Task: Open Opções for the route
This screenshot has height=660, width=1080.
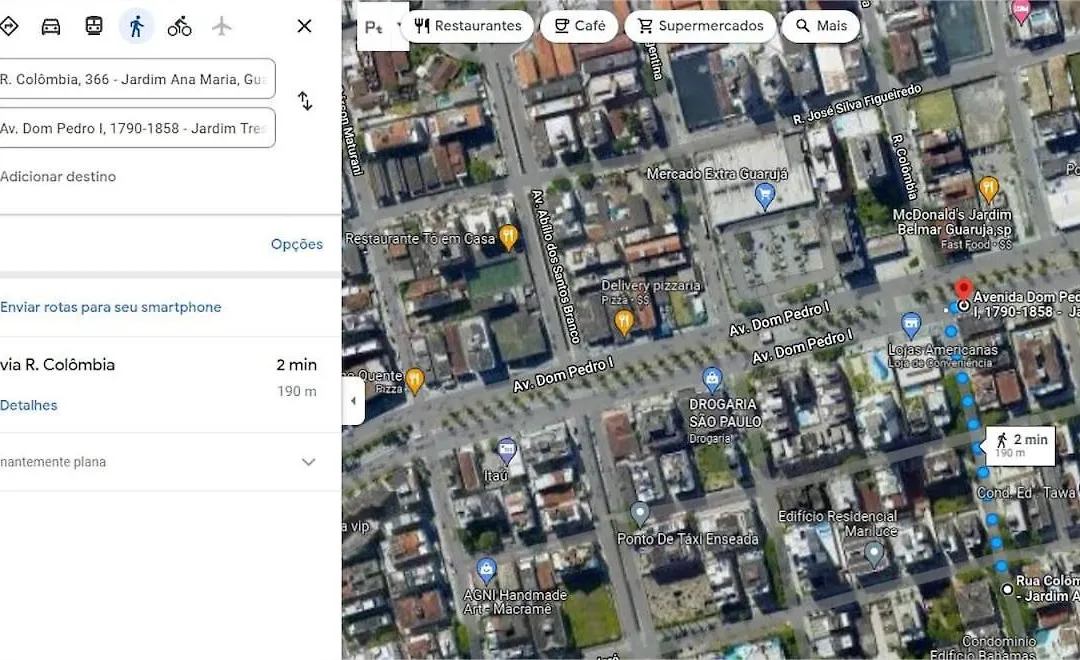Action: pyautogui.click(x=297, y=244)
